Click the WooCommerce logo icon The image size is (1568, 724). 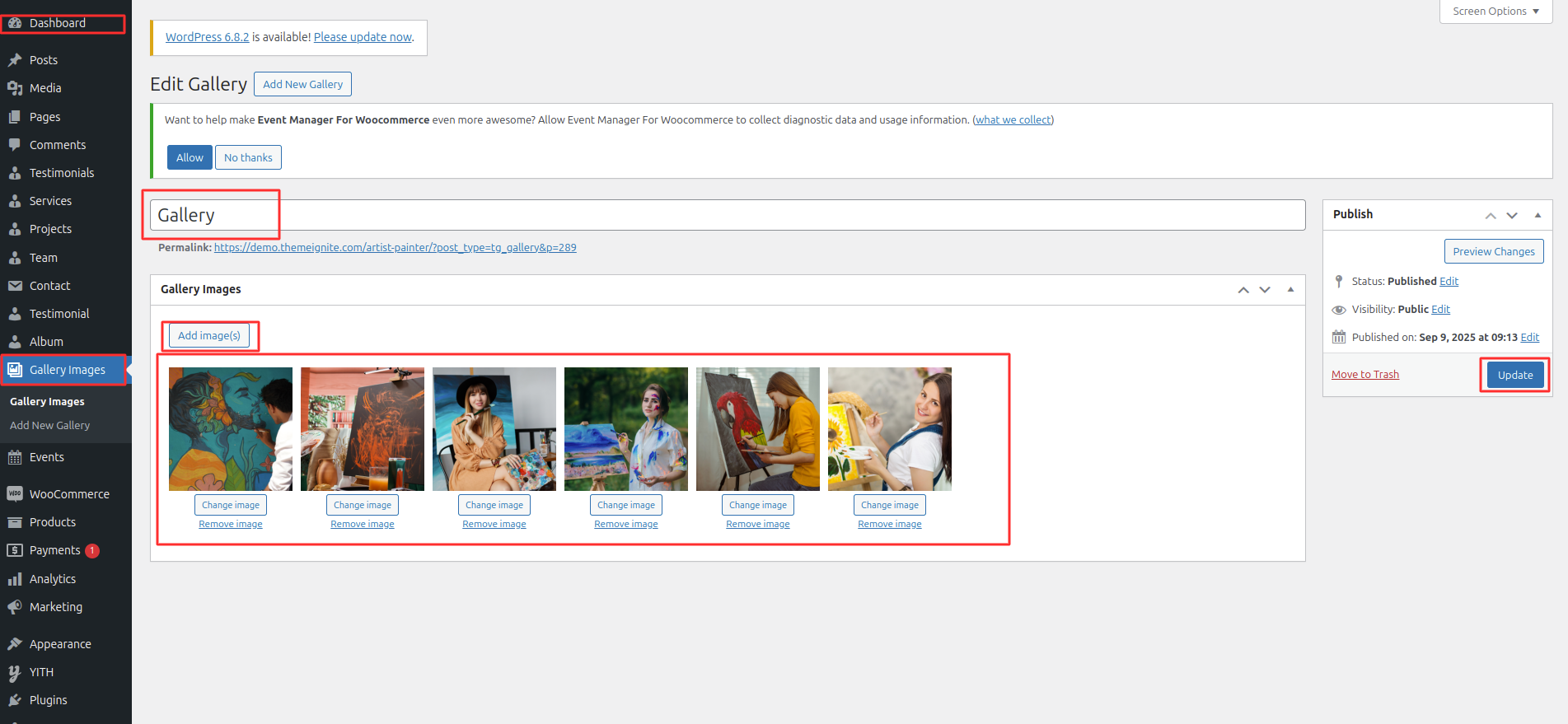tap(15, 494)
